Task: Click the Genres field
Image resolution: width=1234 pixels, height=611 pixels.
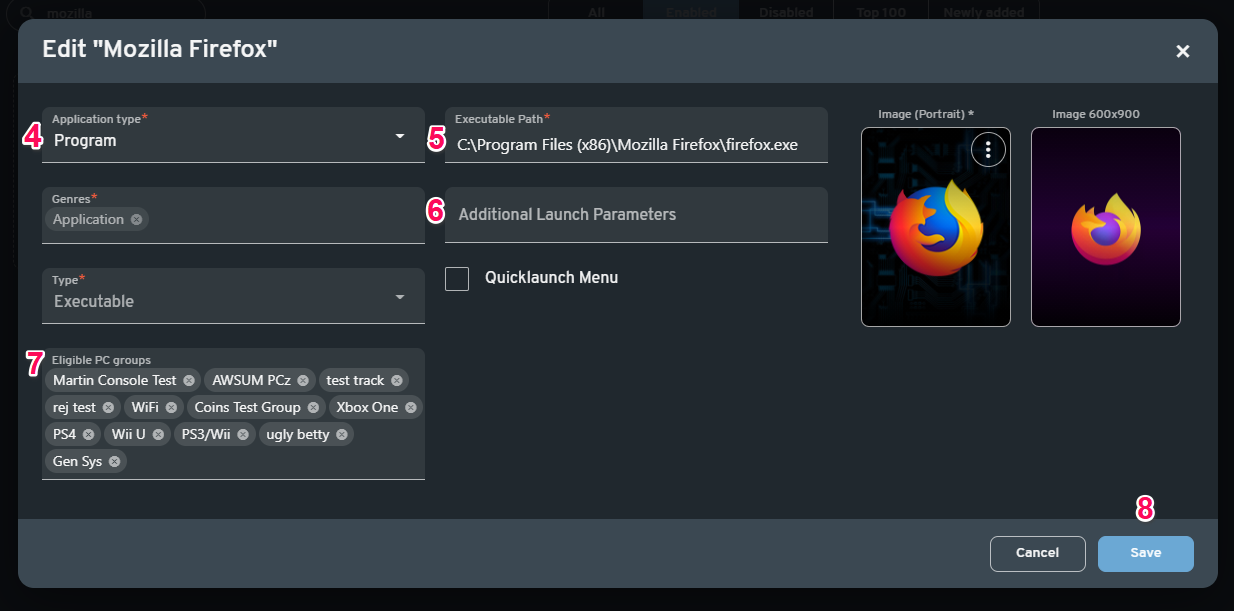Action: point(233,215)
